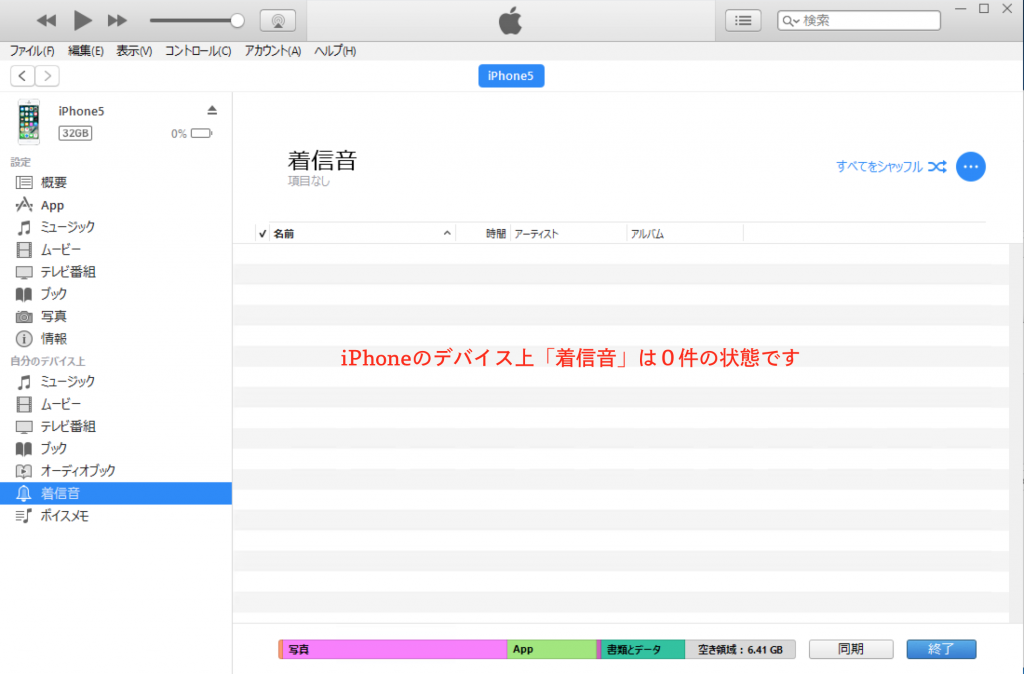Sort by the 名前 column header
The height and width of the screenshot is (674, 1024).
362,234
